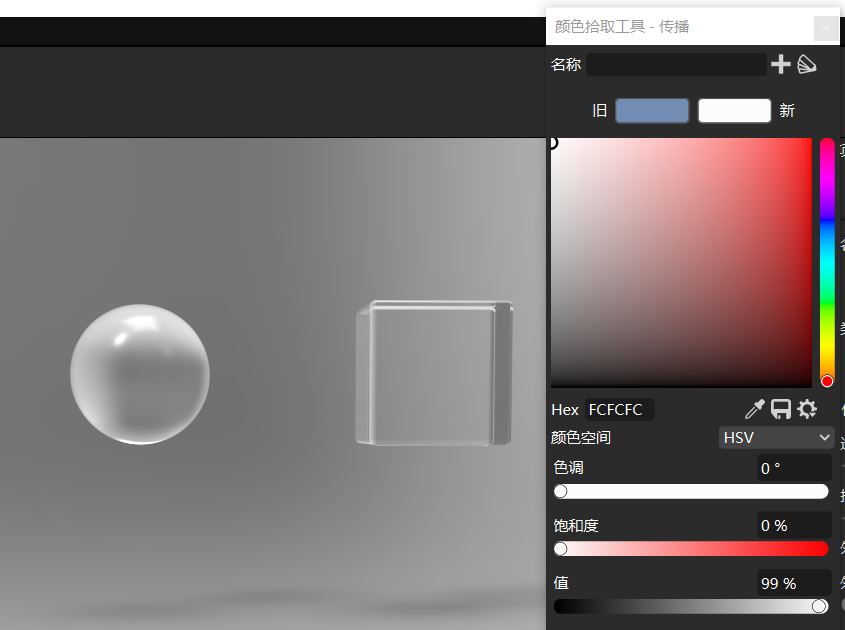Close the color picker dialog
The width and height of the screenshot is (845, 630).
tap(826, 28)
